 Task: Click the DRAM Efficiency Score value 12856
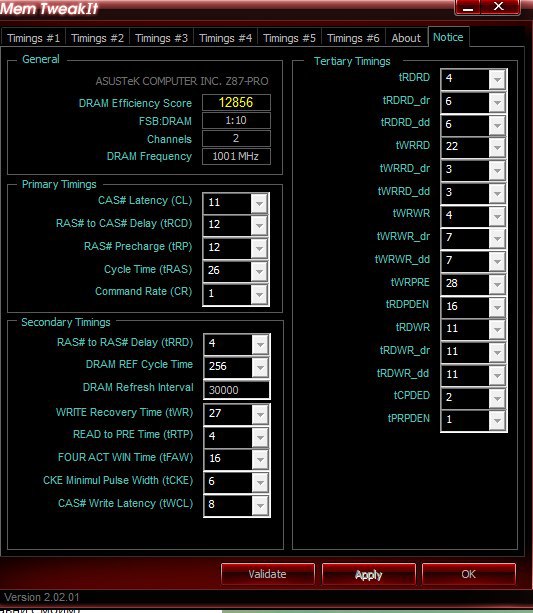(x=236, y=102)
